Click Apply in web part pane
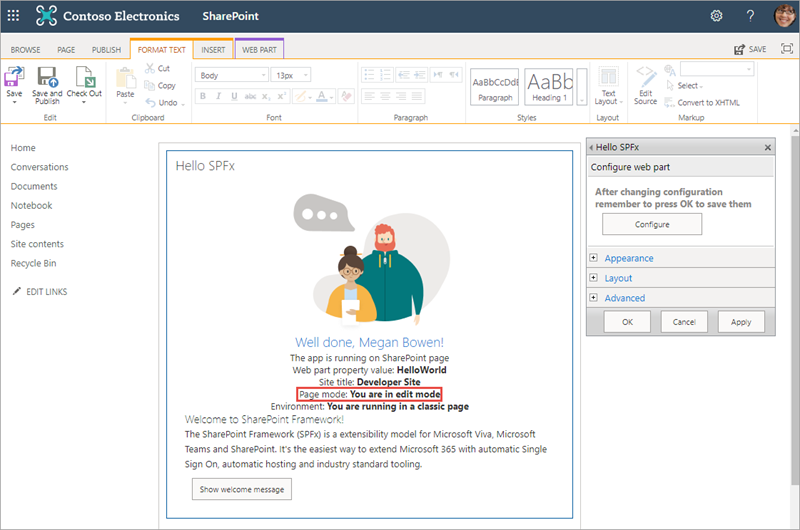This screenshot has height=530, width=800. tap(741, 322)
